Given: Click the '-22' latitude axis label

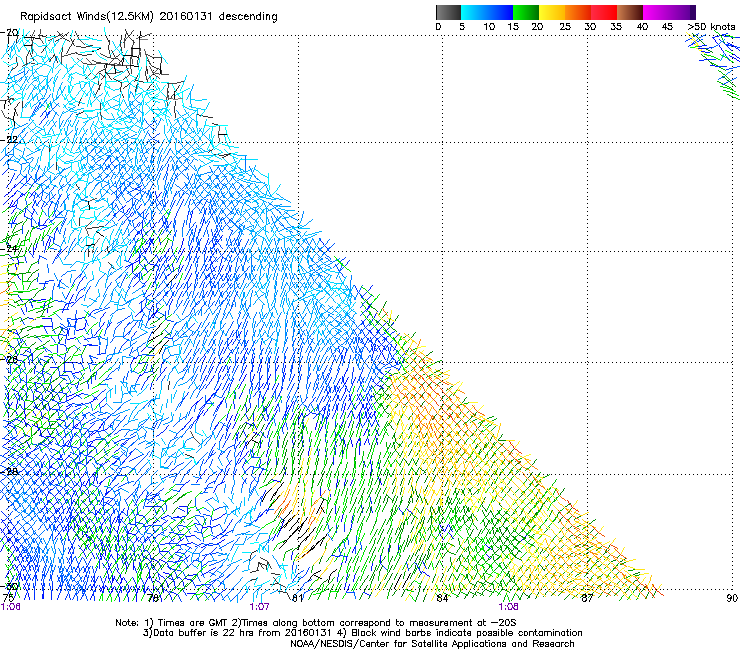Looking at the screenshot, I should click(x=9, y=140).
